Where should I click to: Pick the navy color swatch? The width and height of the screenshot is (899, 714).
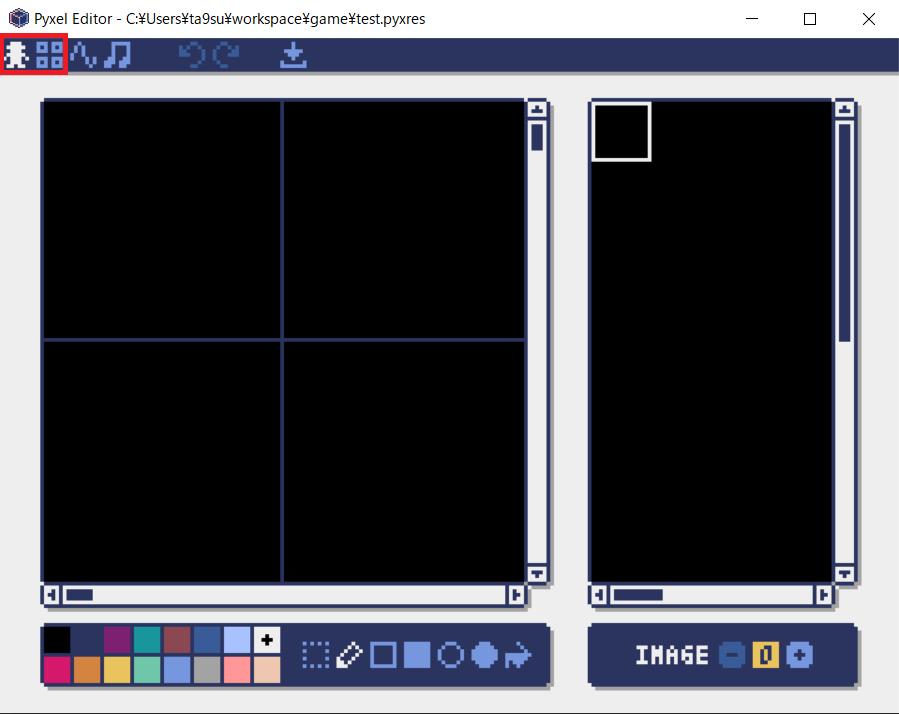[87, 640]
